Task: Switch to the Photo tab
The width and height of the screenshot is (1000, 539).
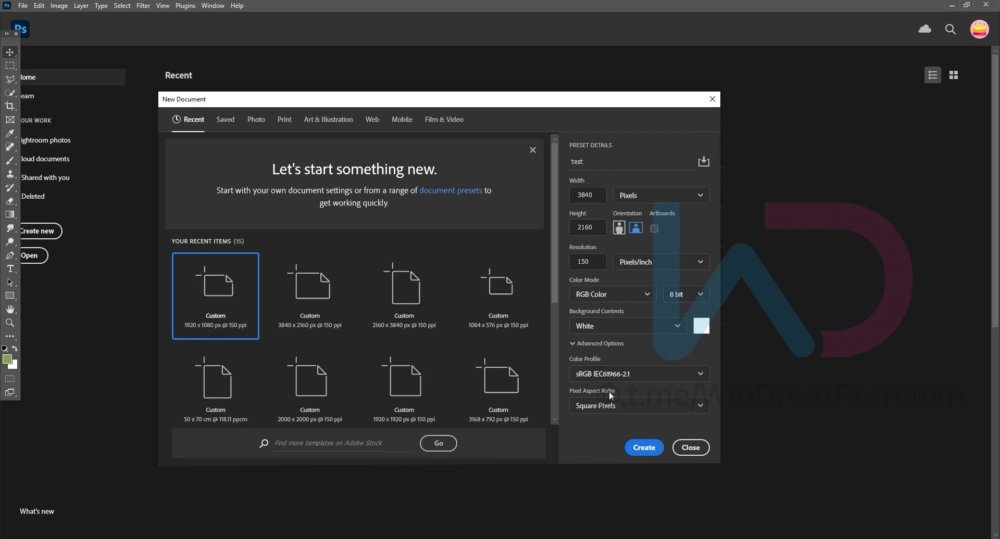Action: click(256, 119)
